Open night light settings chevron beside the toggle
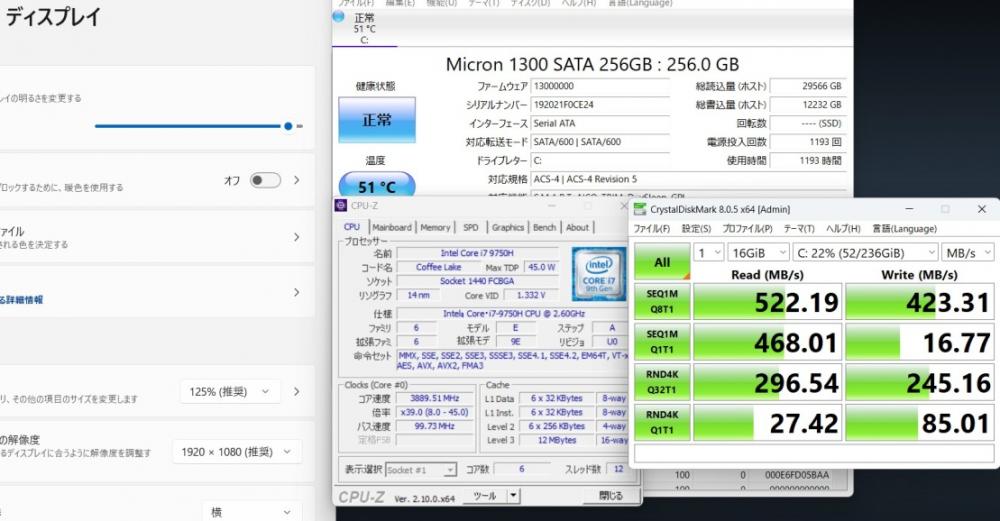 [x=297, y=180]
